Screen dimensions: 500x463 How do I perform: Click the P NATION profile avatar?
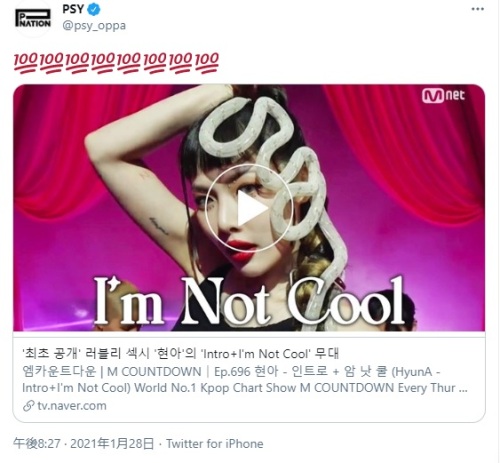tap(33, 18)
